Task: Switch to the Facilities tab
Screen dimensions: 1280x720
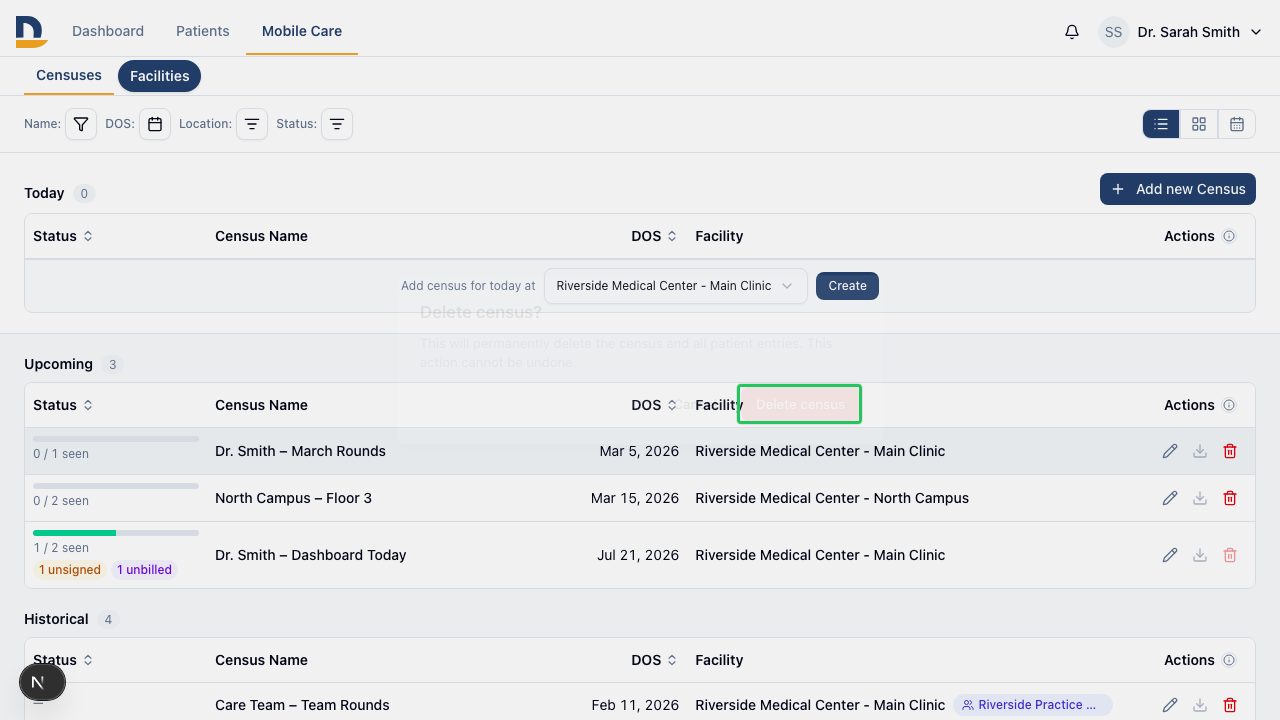Action: click(160, 76)
